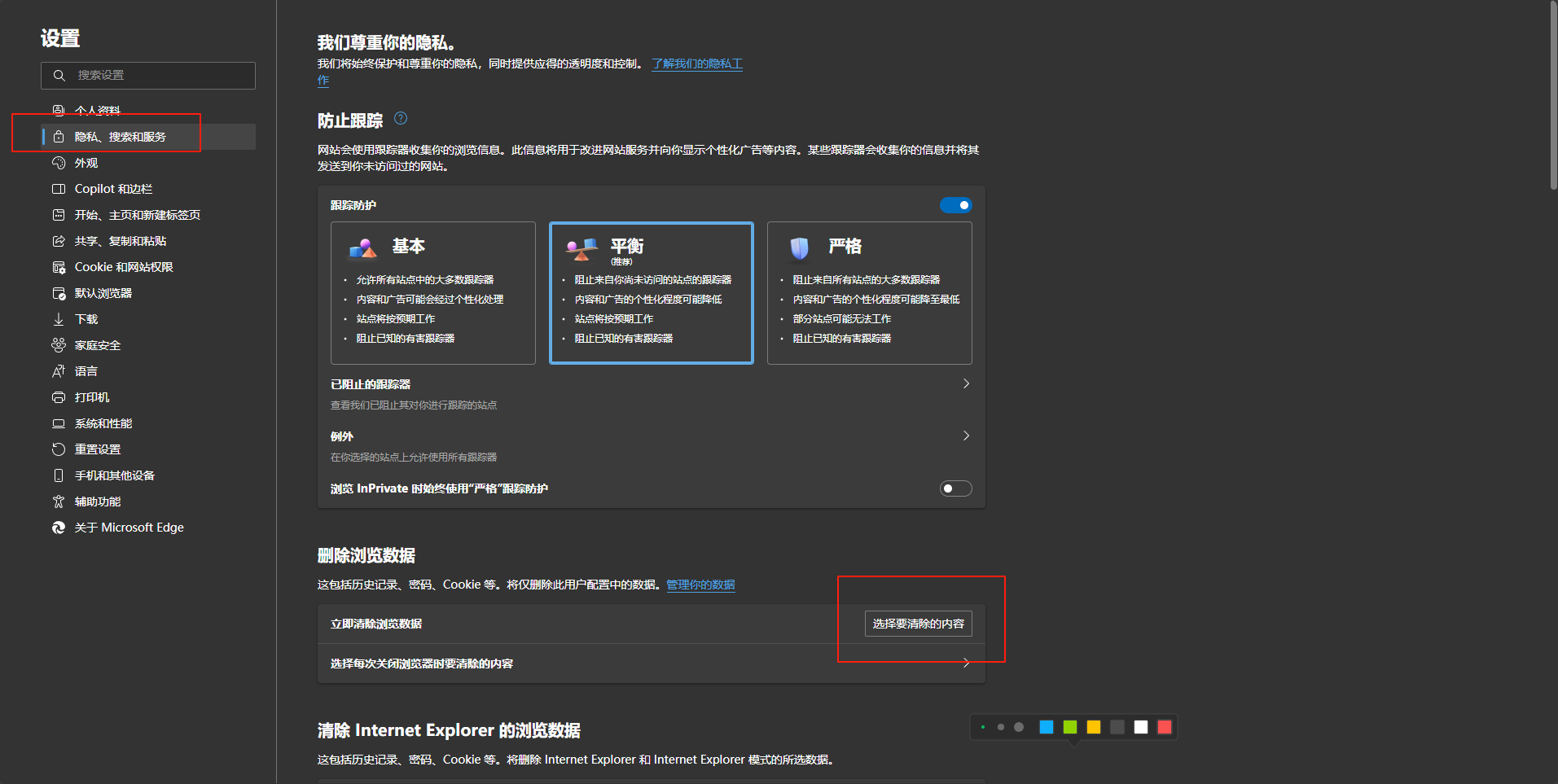Click the 默认浏览器 icon in the sidebar
This screenshot has height=784, width=1558.
59,293
